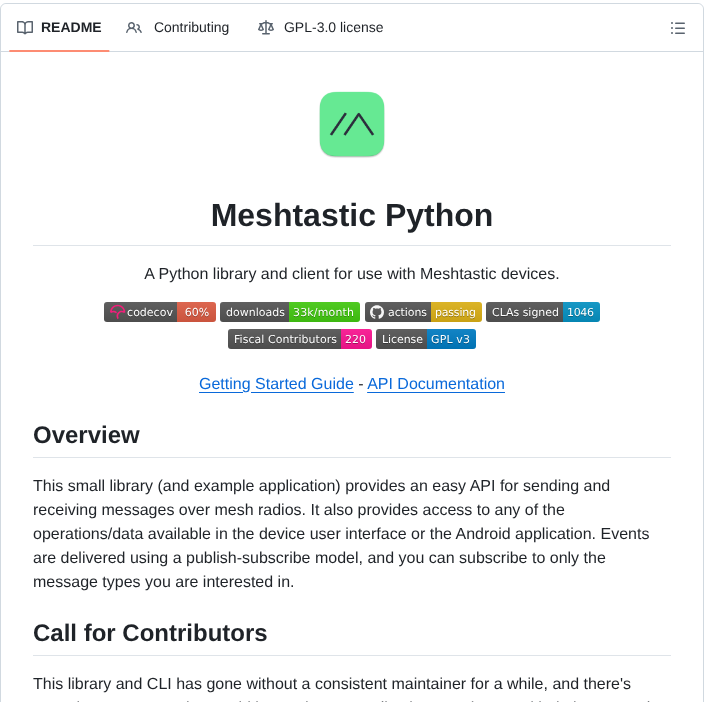Screen dimensions: 704x702
Task: Click the codecov umbrella icon
Action: point(117,312)
